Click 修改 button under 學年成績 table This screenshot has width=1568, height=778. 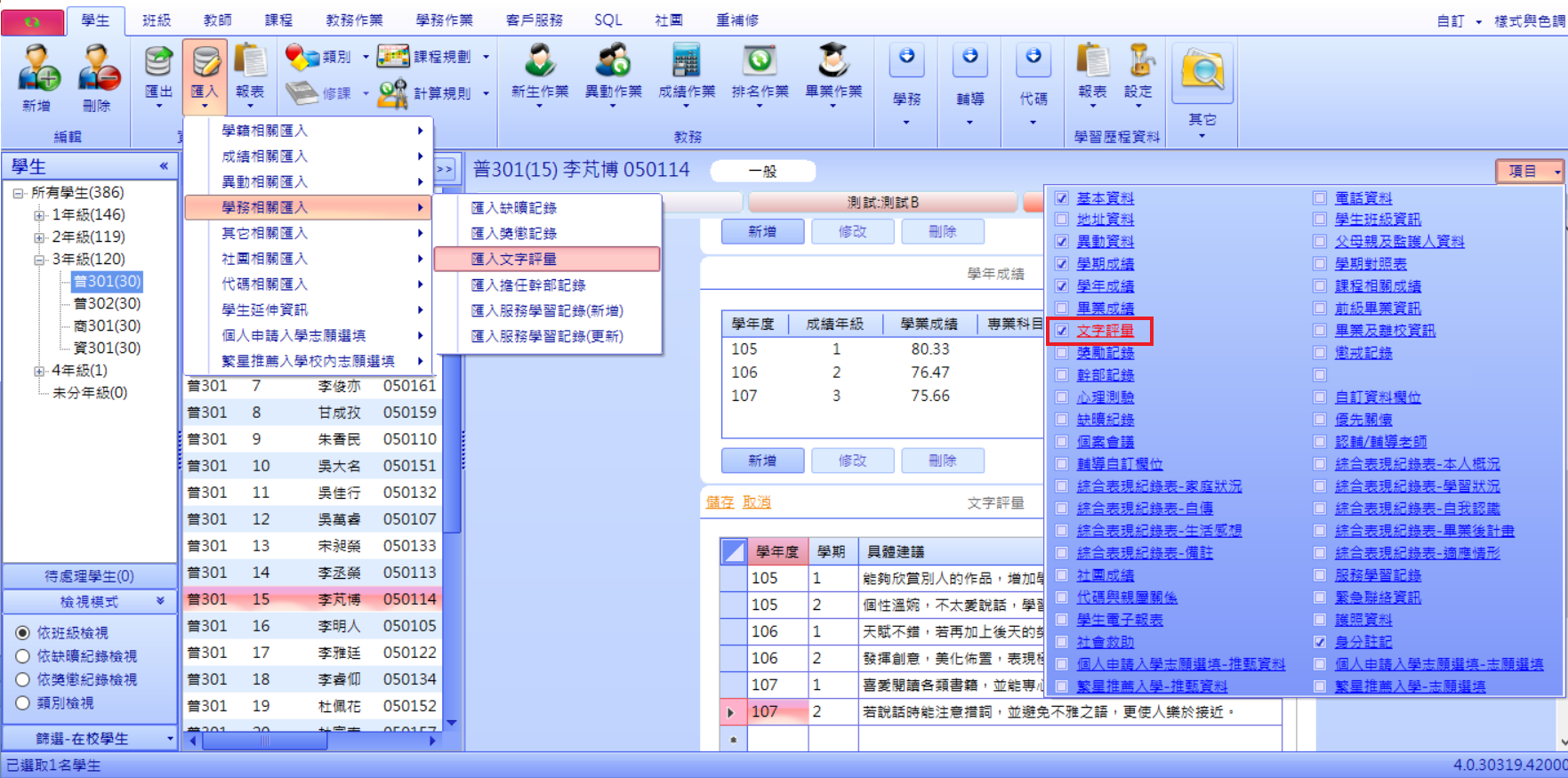[x=852, y=461]
